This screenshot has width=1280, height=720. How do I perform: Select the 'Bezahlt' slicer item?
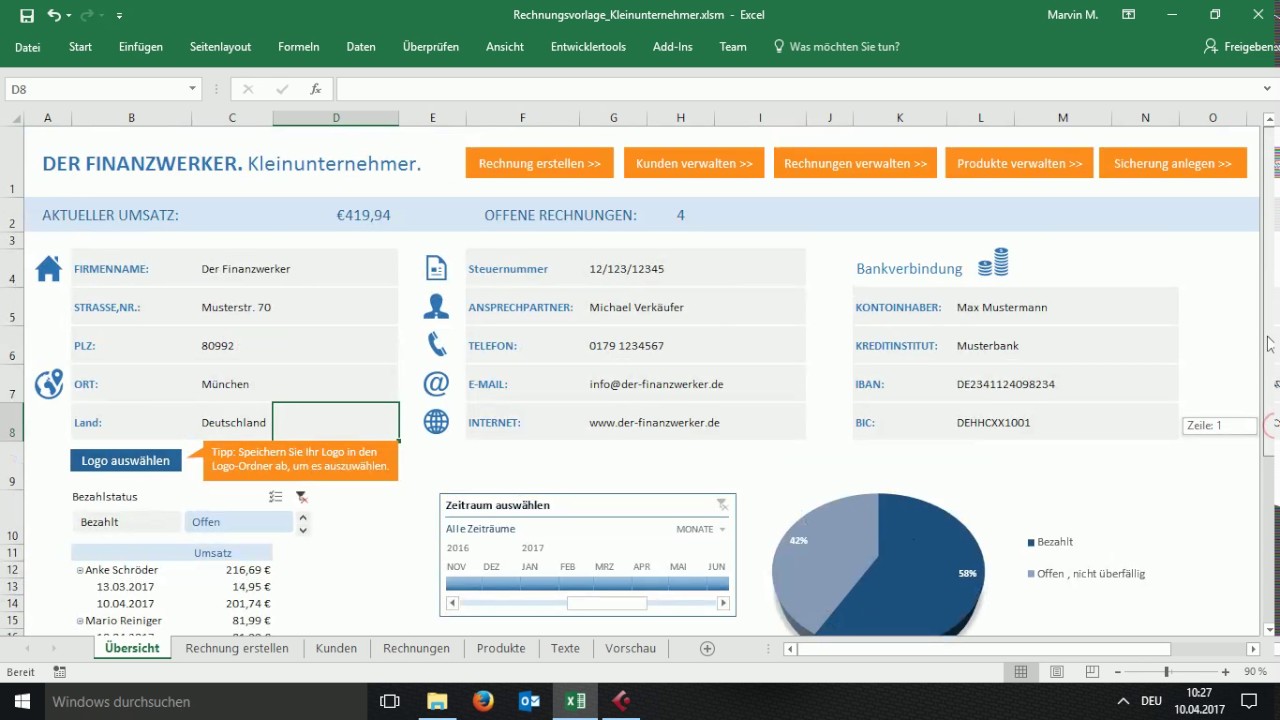click(126, 522)
